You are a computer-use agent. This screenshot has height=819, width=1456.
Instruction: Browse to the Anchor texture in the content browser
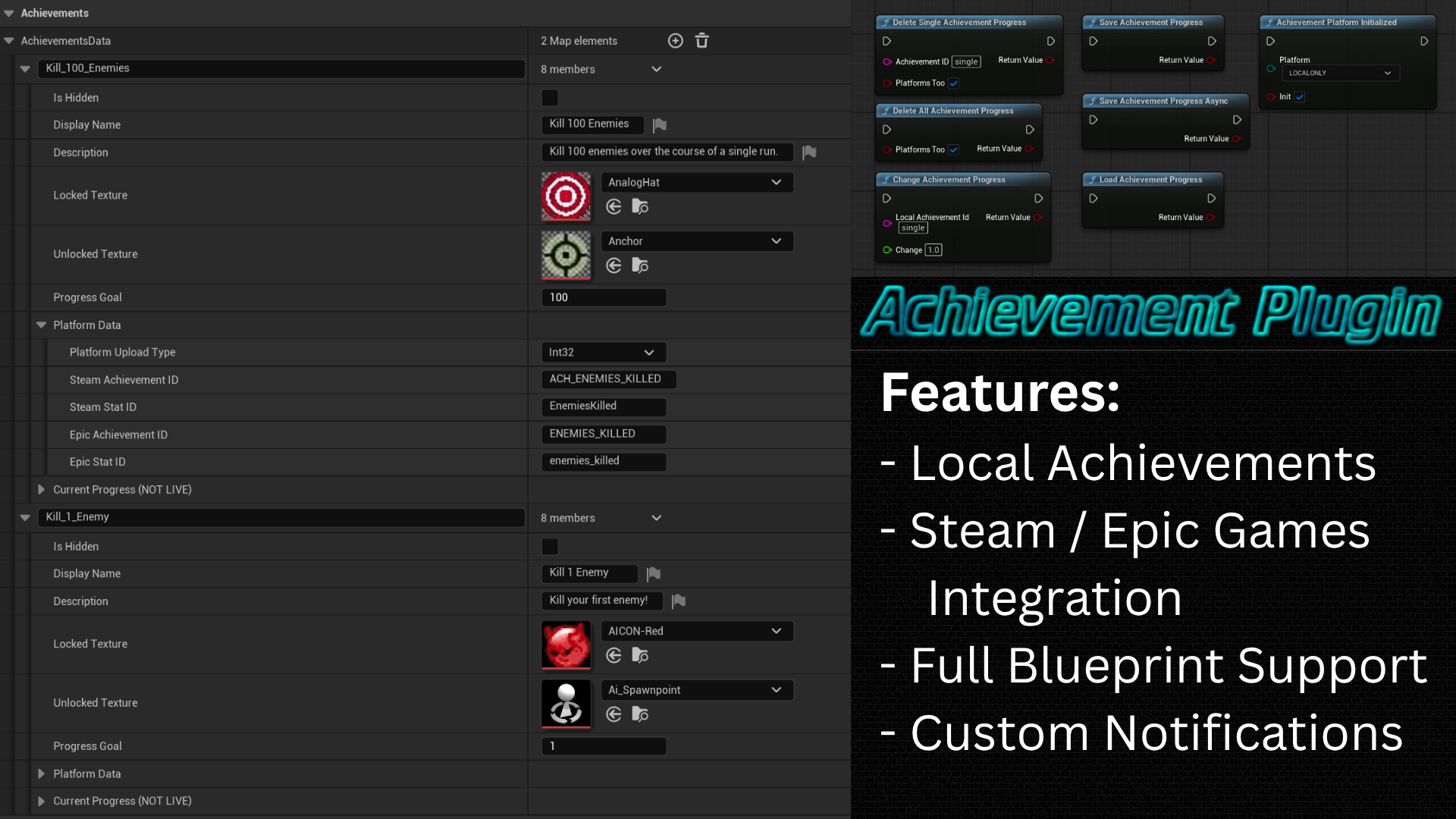tap(640, 265)
